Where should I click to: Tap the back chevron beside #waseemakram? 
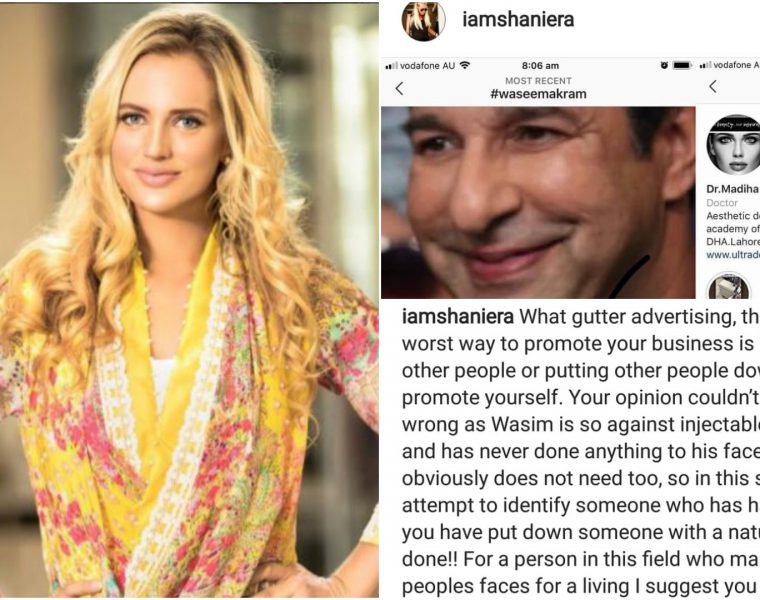[399, 88]
